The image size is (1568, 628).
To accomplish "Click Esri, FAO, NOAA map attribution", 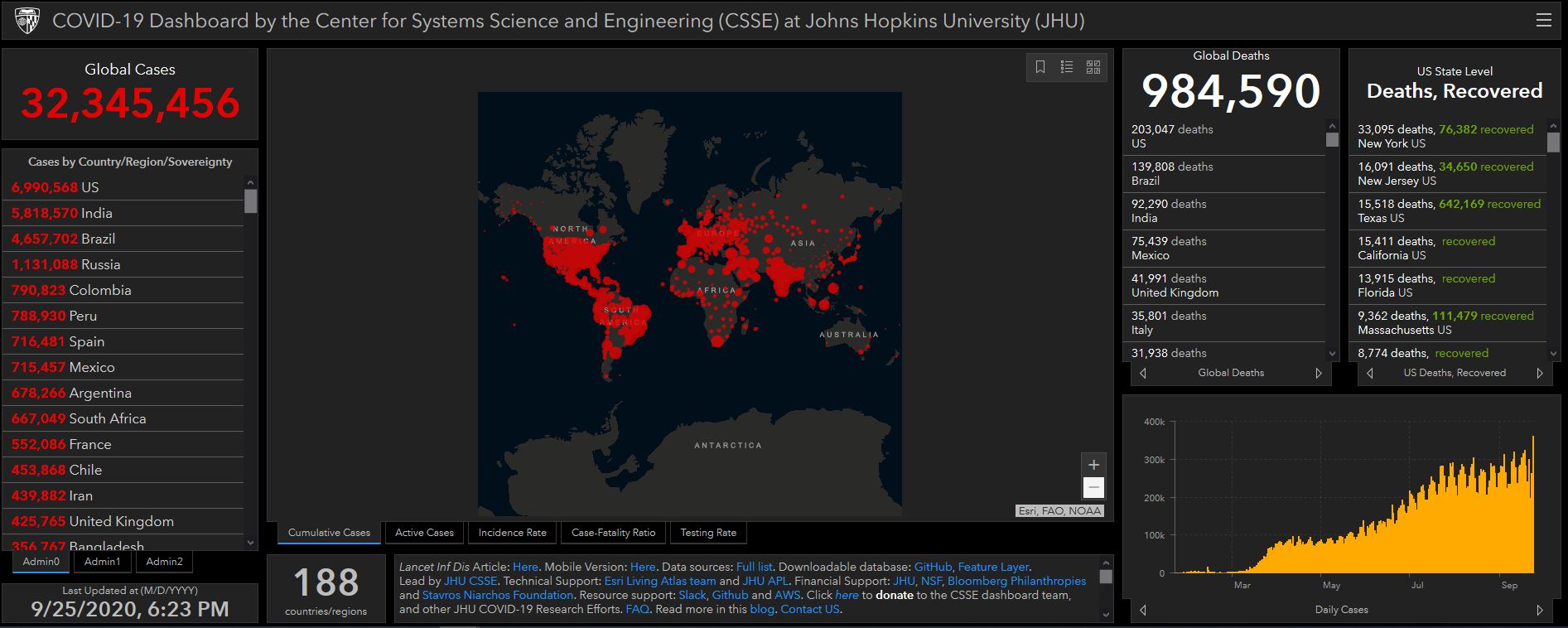I will click(1059, 510).
